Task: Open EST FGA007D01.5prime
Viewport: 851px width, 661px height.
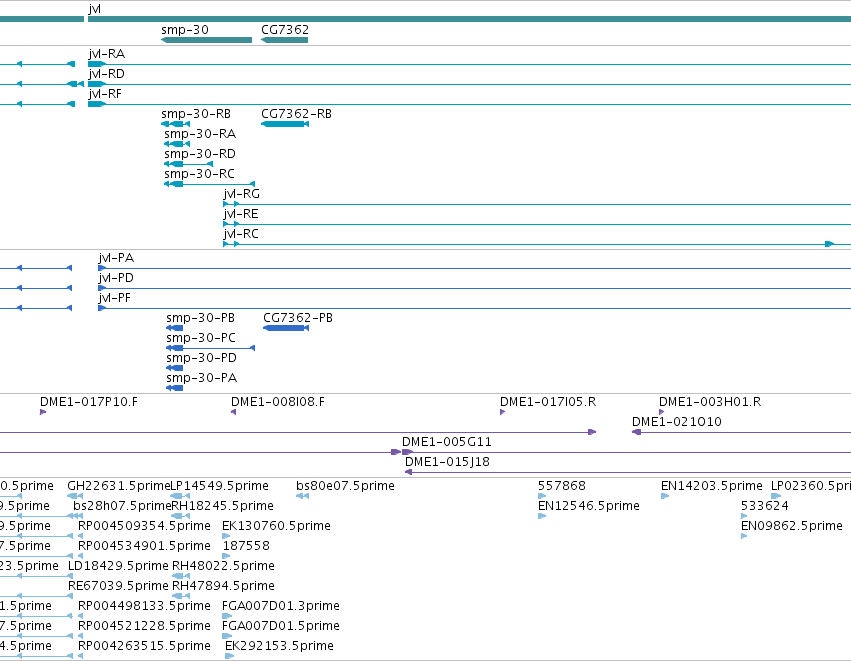Action: (x=281, y=626)
